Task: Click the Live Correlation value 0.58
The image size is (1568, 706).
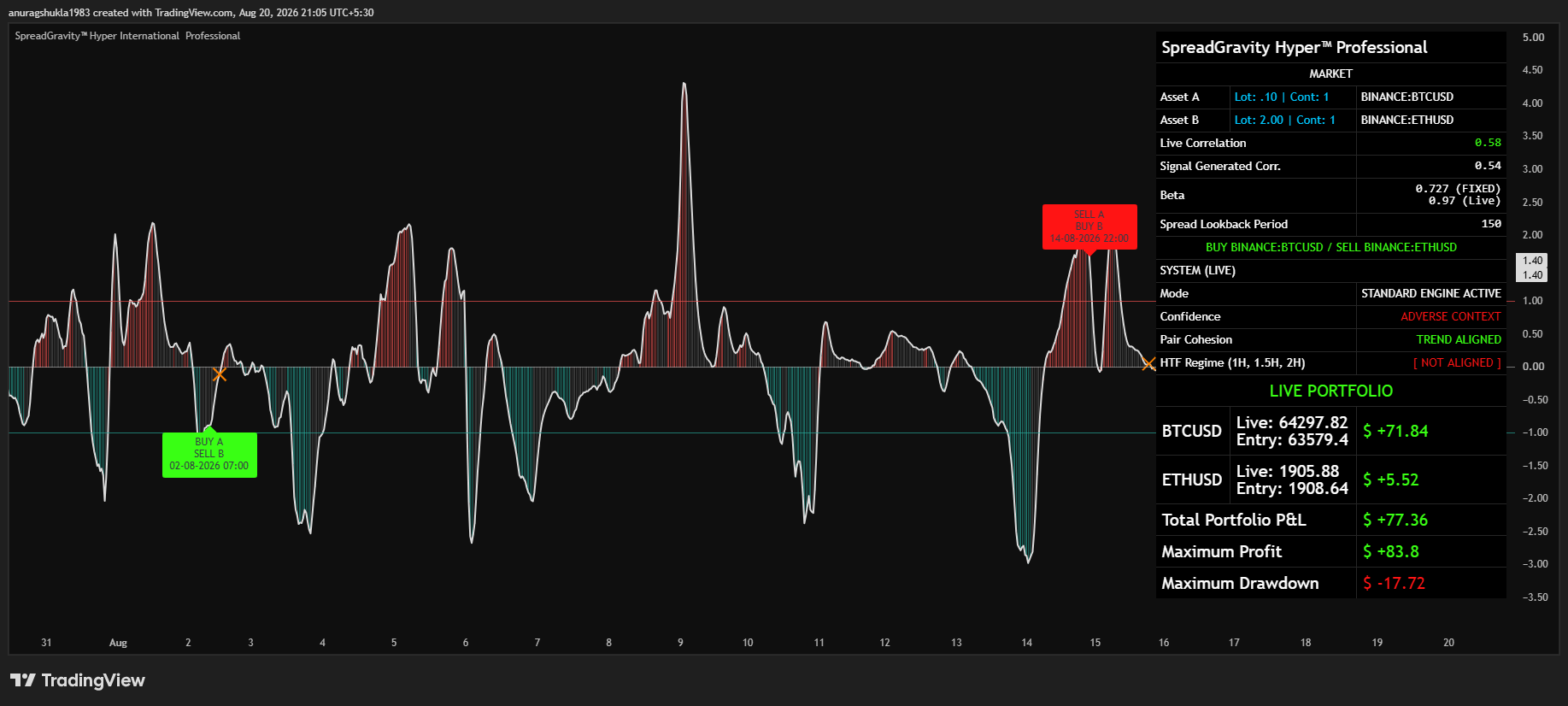Action: (1488, 144)
